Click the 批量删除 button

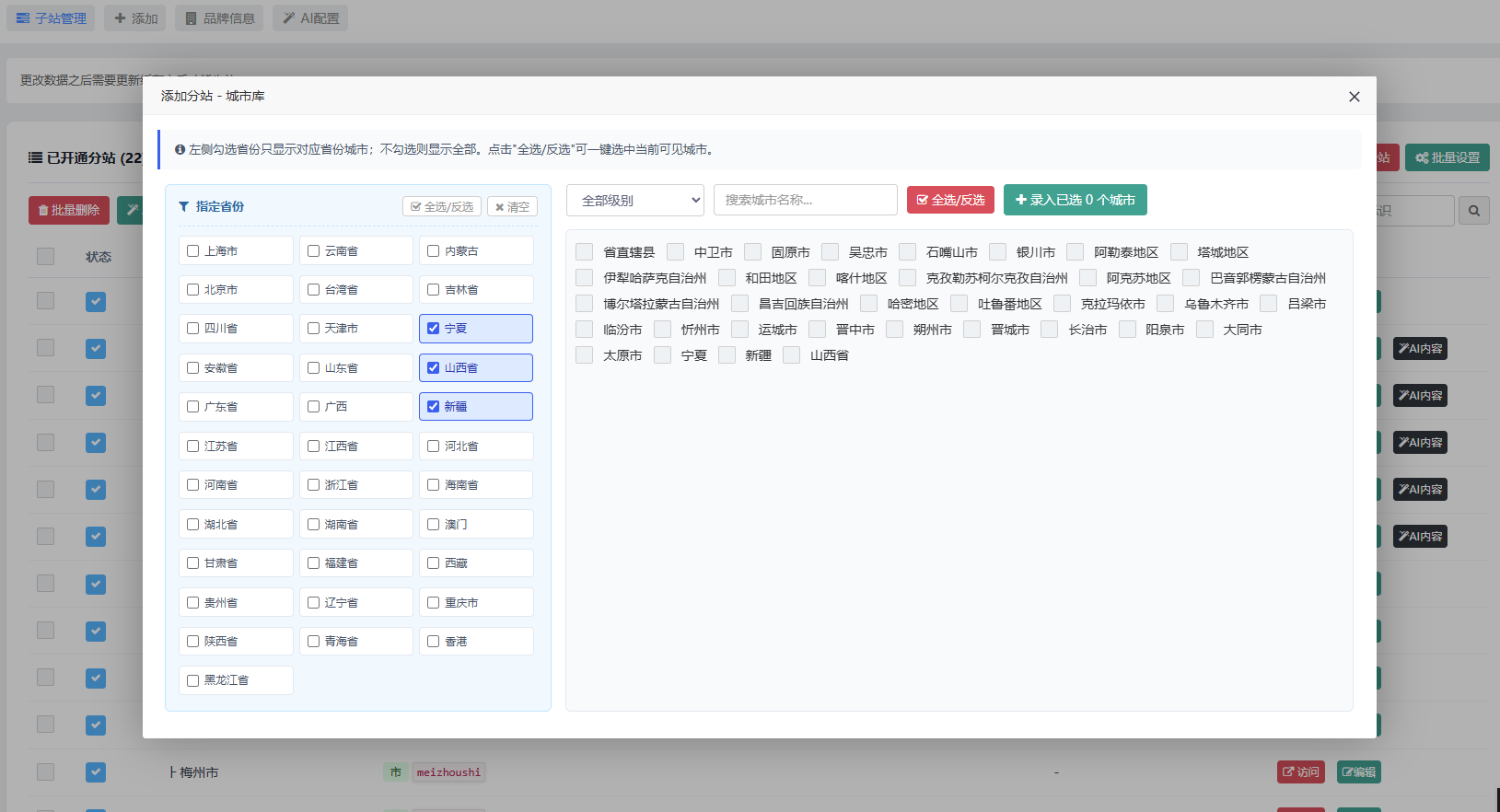coord(69,210)
